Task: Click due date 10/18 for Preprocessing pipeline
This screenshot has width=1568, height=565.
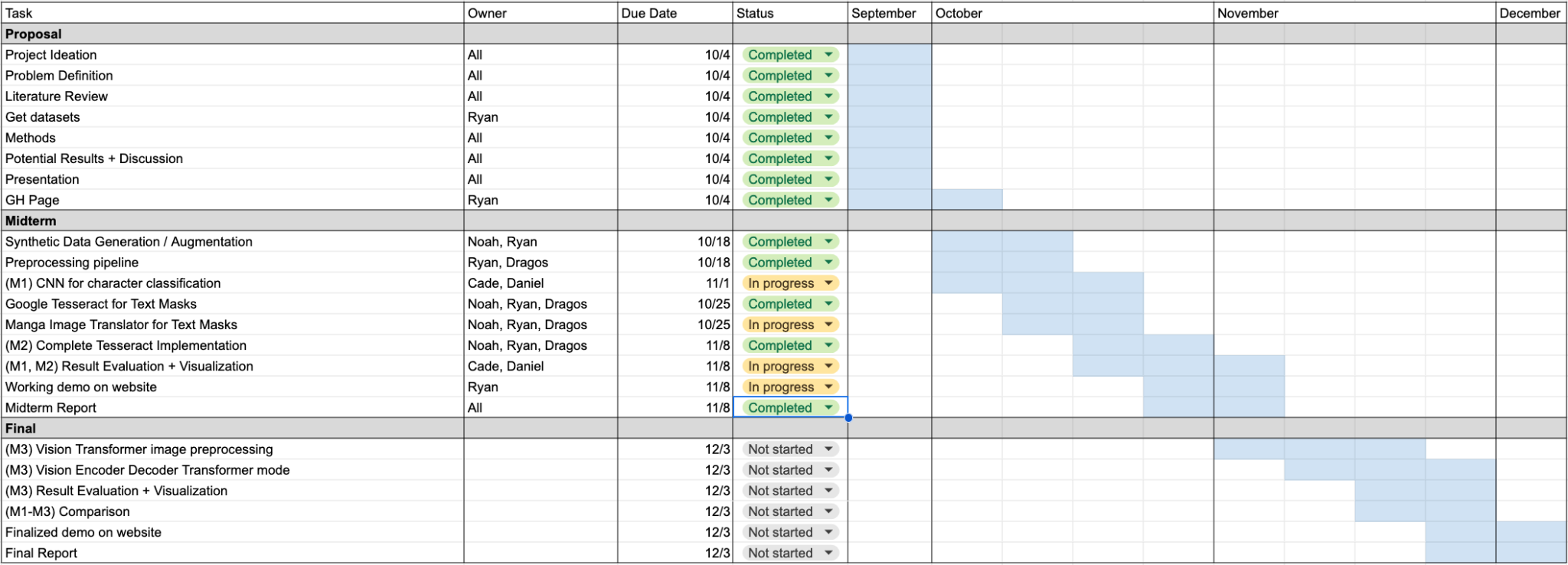Action: [675, 262]
